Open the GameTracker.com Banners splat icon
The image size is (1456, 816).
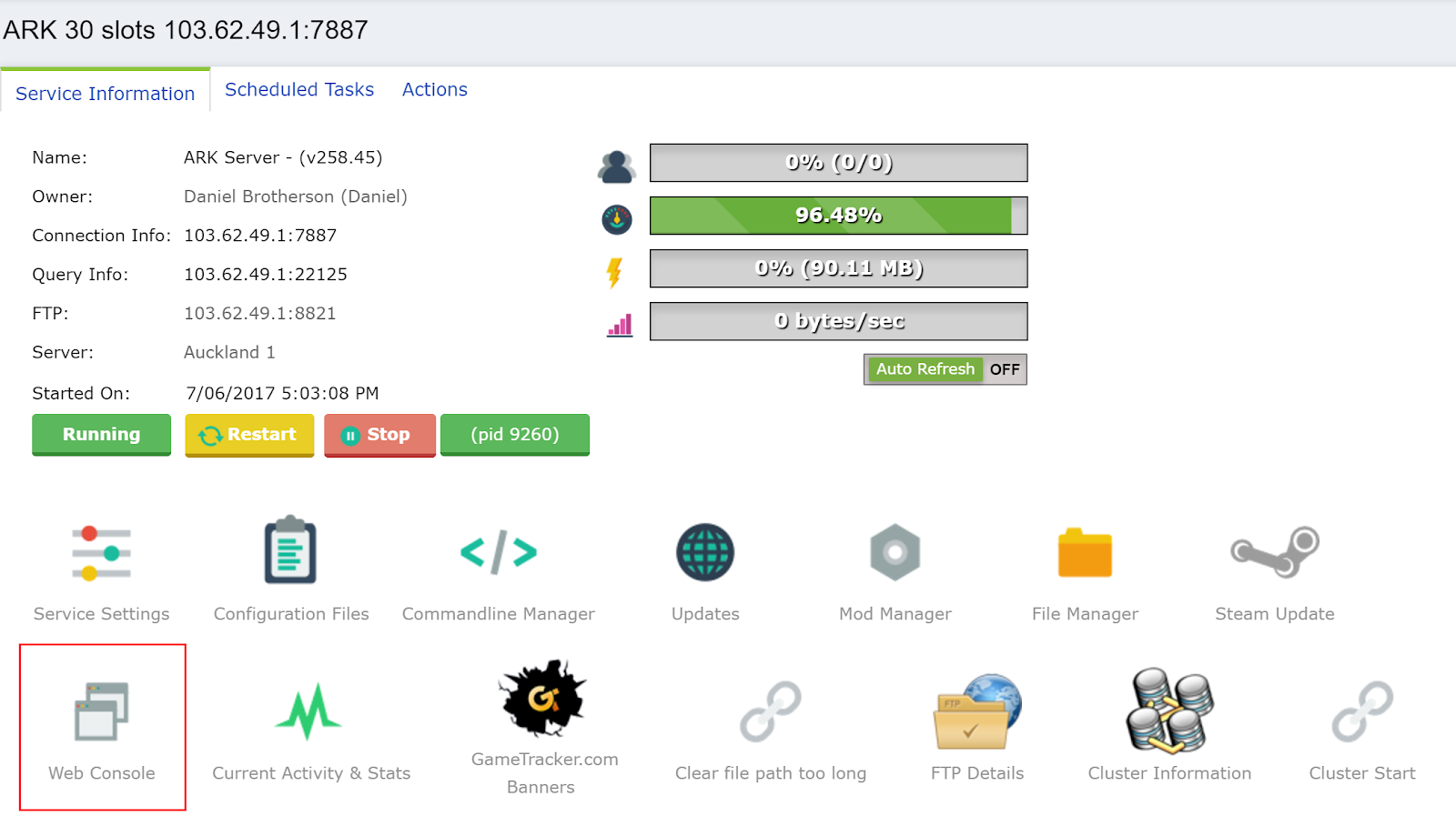pyautogui.click(x=543, y=698)
